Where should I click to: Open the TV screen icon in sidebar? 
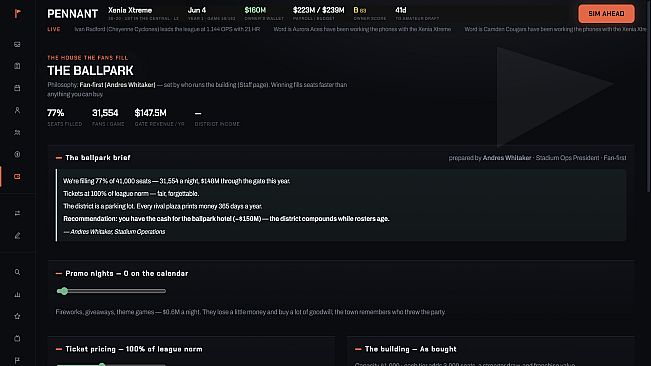[x=17, y=339]
